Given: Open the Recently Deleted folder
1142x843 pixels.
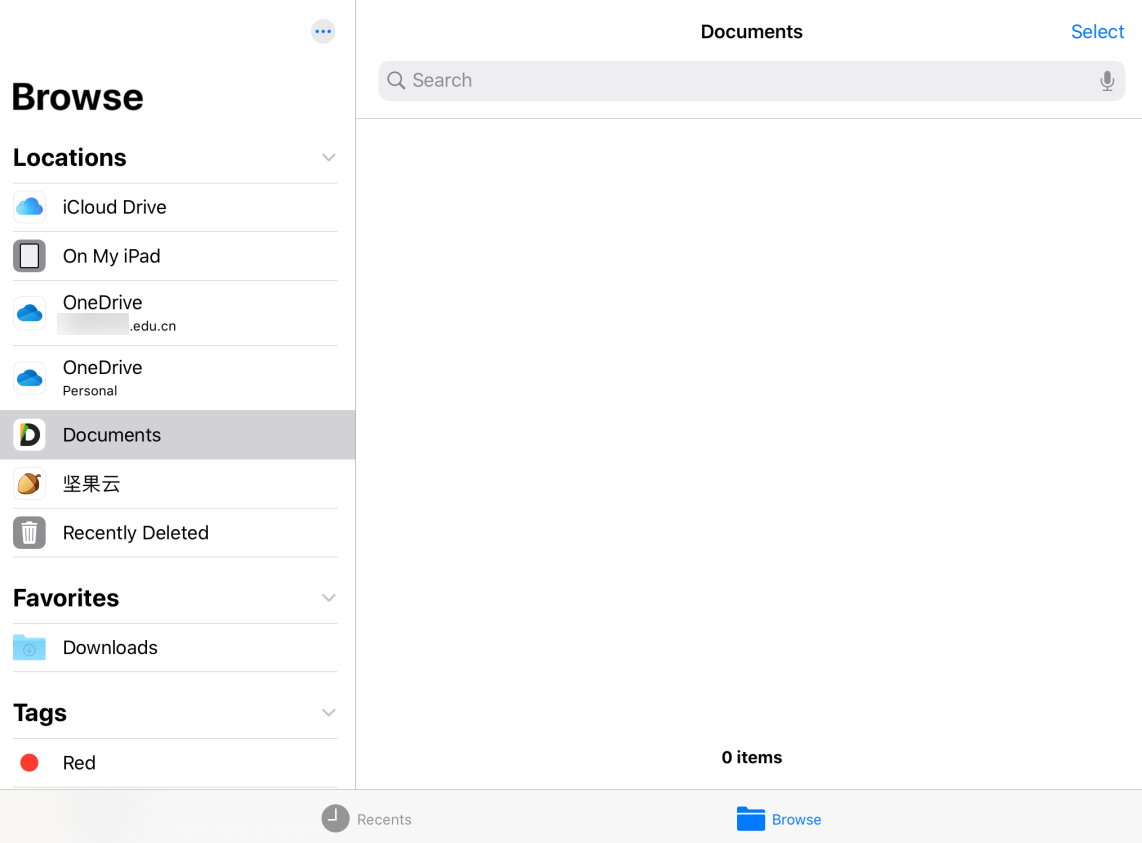Looking at the screenshot, I should point(135,532).
